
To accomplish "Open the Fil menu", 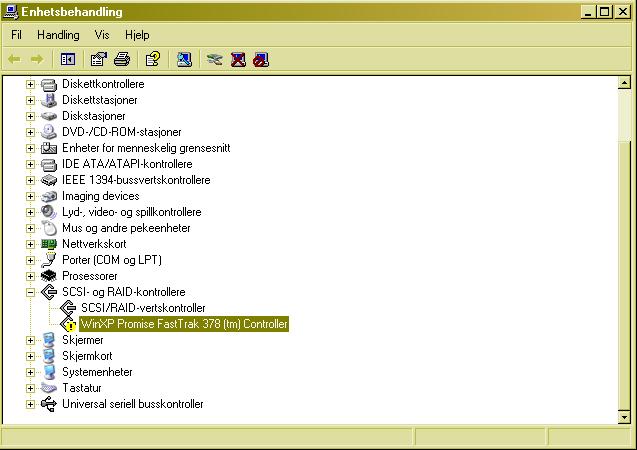I will [16, 35].
